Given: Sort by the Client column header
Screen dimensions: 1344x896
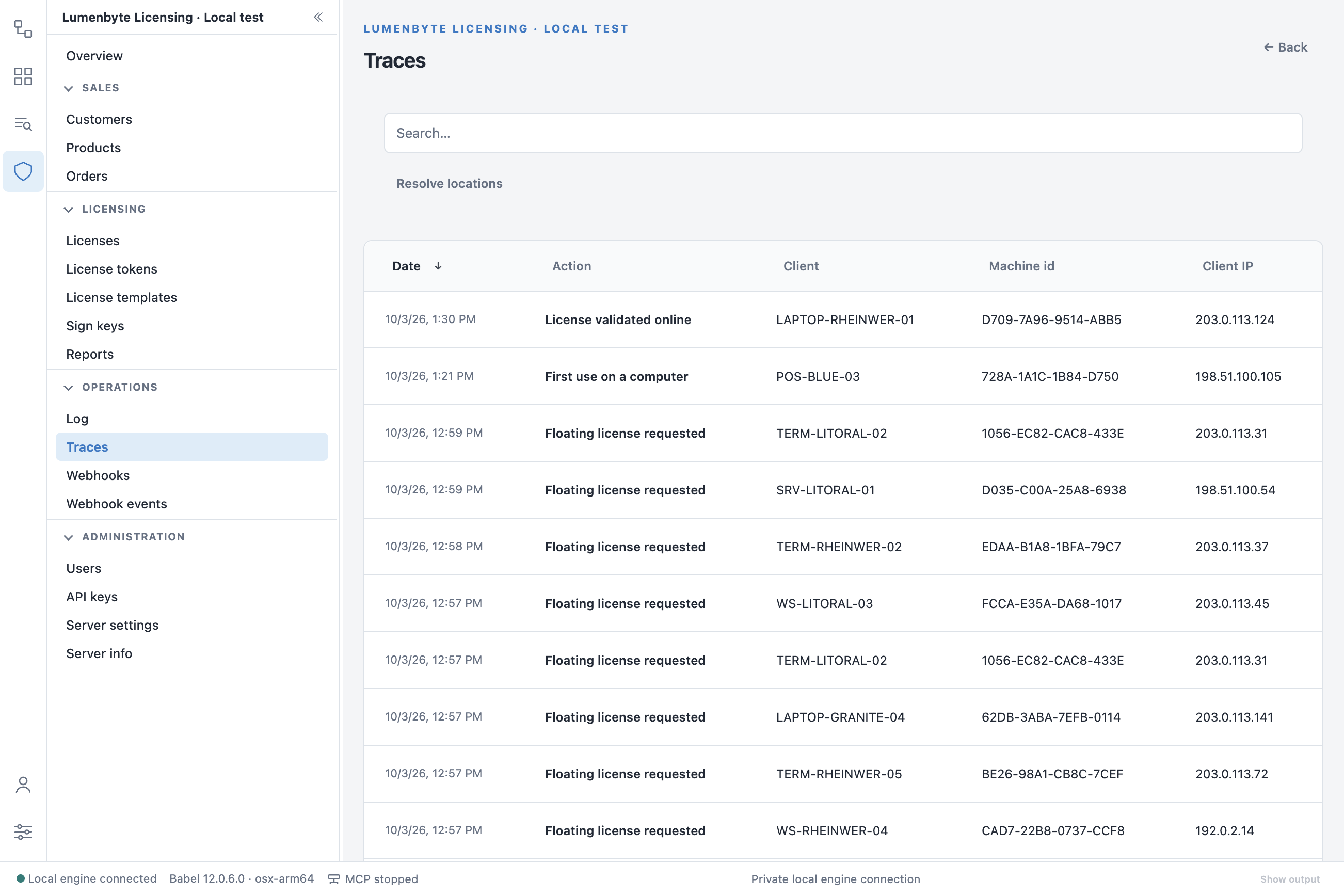Looking at the screenshot, I should [801, 266].
